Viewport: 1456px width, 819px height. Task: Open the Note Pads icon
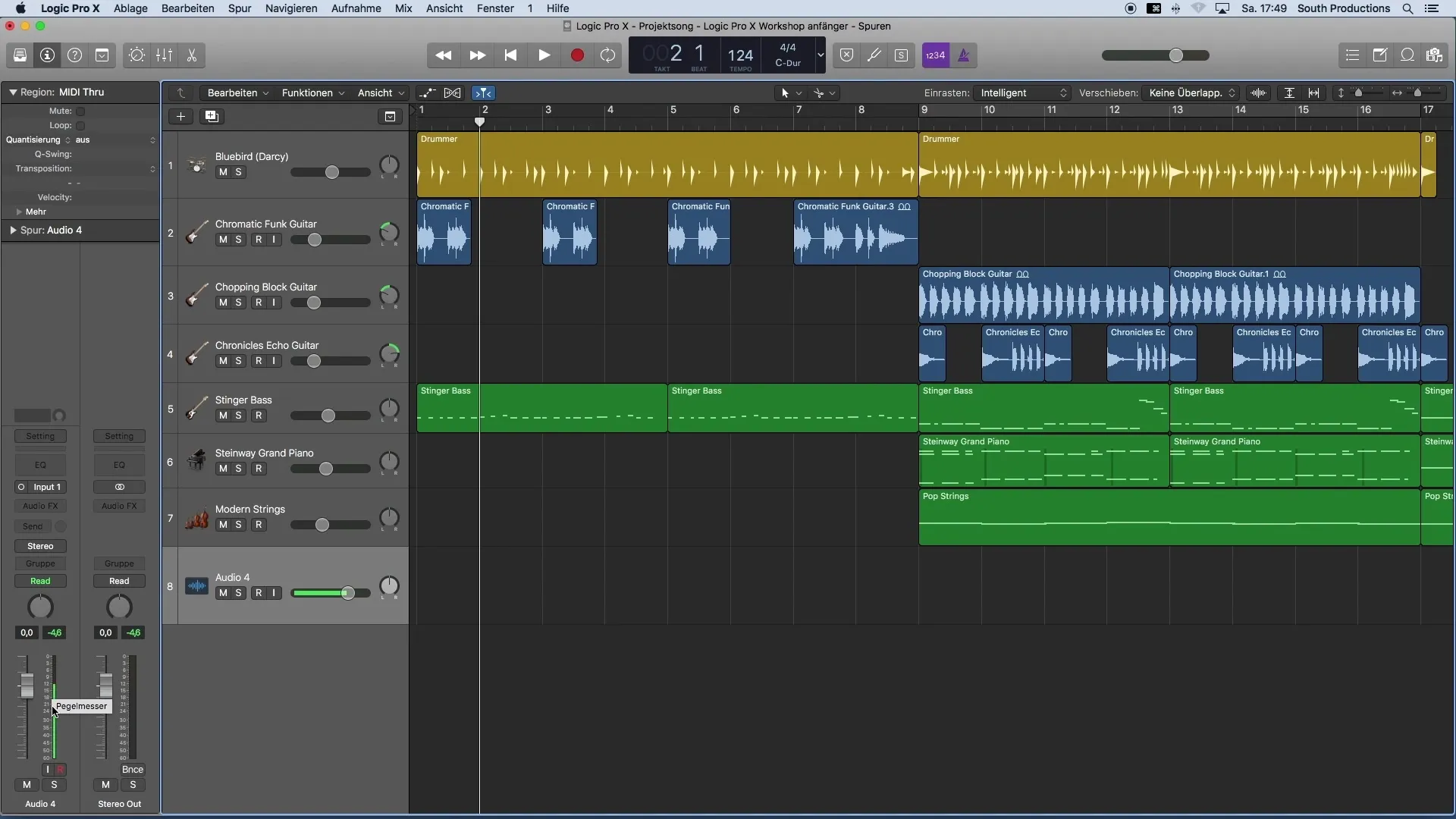pyautogui.click(x=1380, y=55)
